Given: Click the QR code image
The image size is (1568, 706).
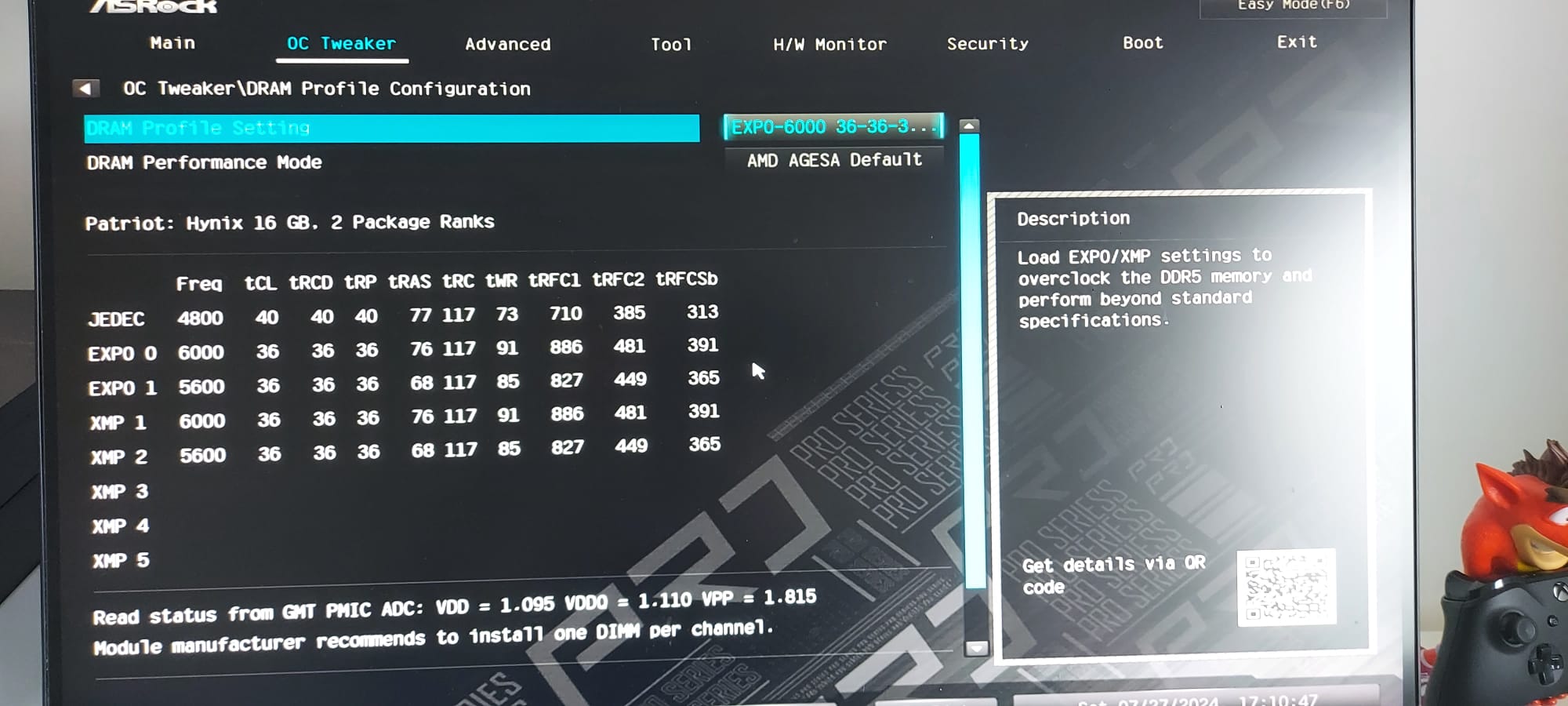Looking at the screenshot, I should (x=1287, y=588).
